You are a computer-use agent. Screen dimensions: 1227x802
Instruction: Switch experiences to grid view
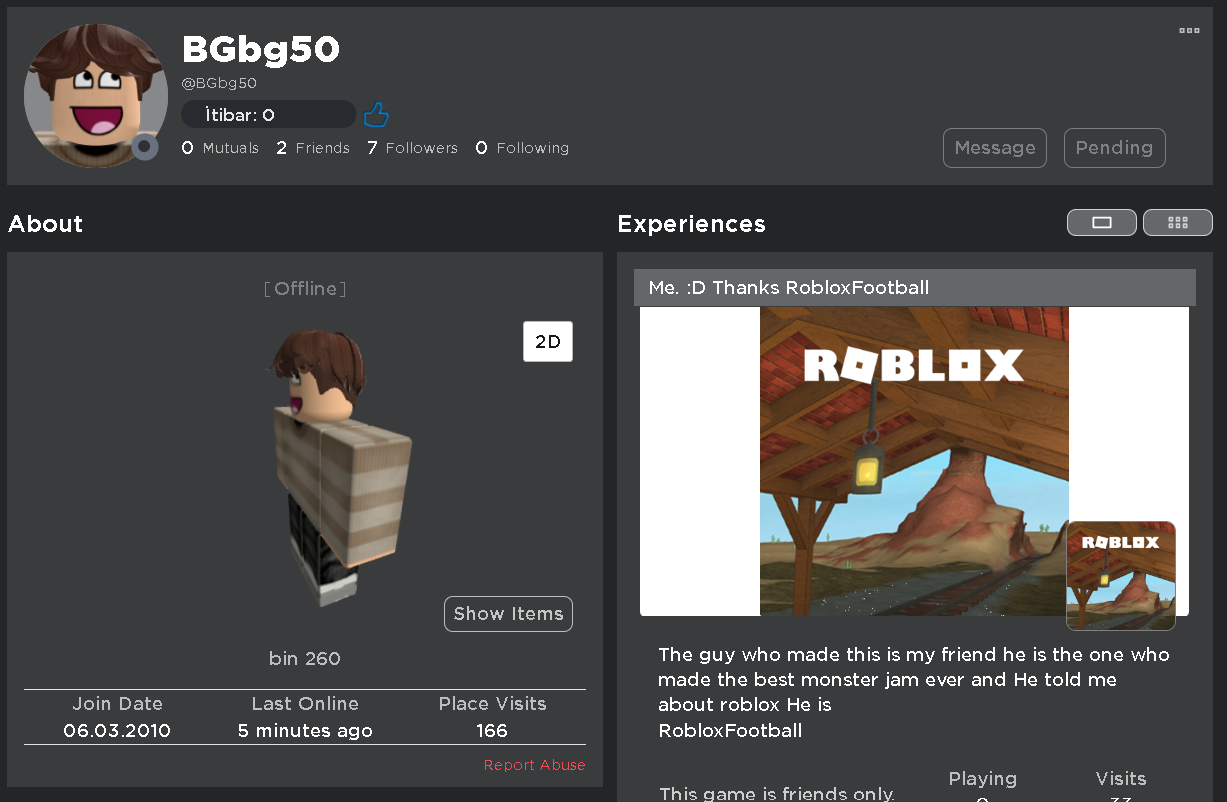(x=1178, y=222)
